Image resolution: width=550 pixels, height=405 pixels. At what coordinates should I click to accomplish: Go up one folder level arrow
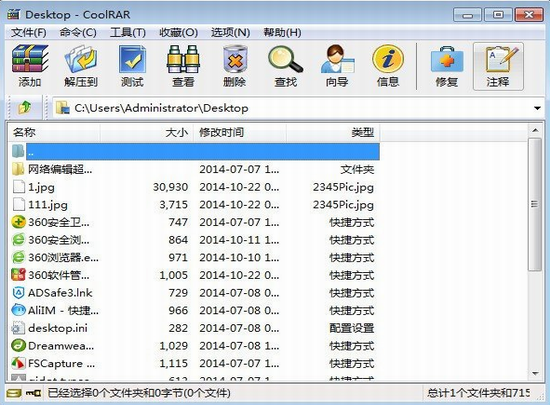coord(25,108)
